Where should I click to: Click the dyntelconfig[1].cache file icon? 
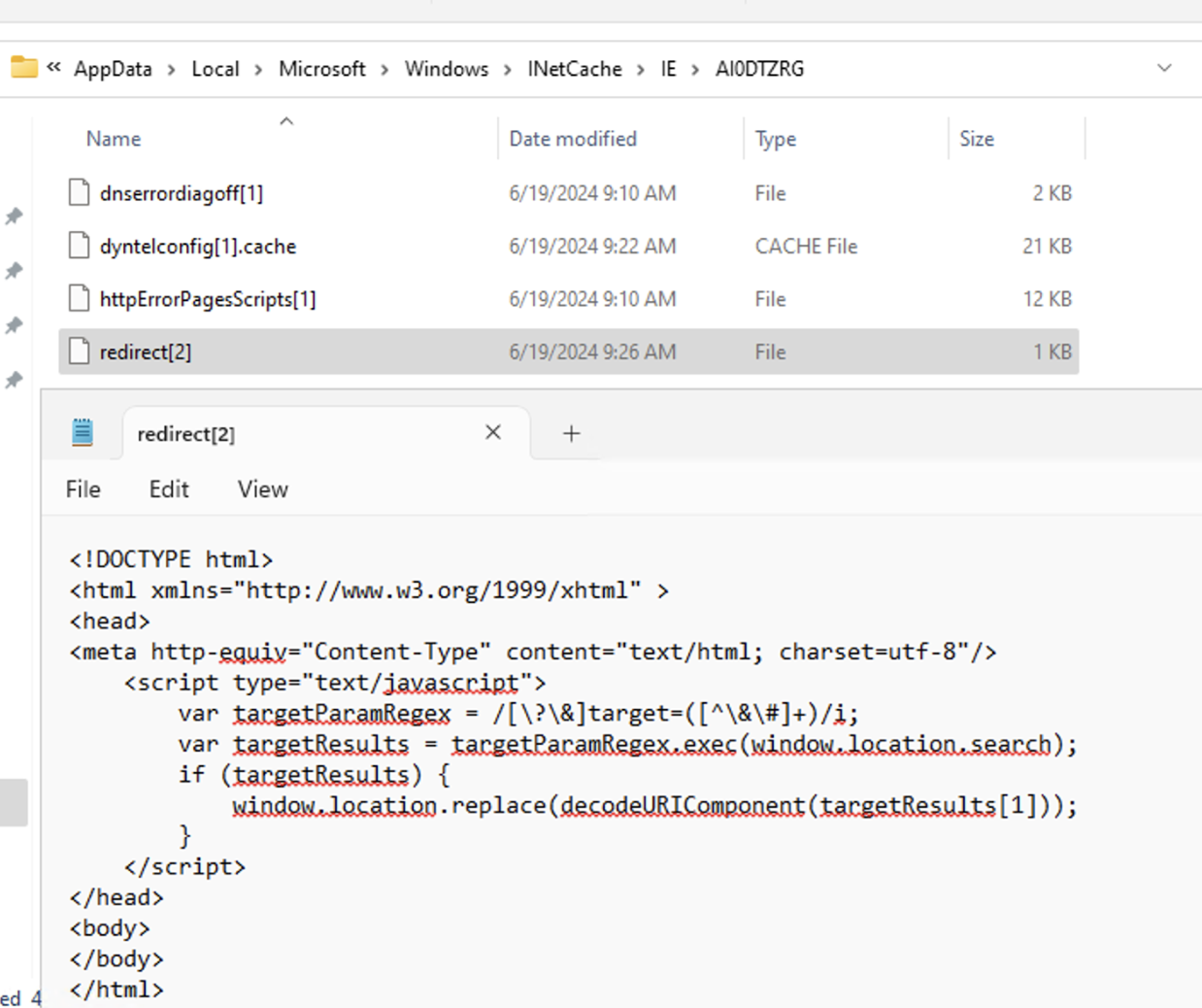point(79,247)
